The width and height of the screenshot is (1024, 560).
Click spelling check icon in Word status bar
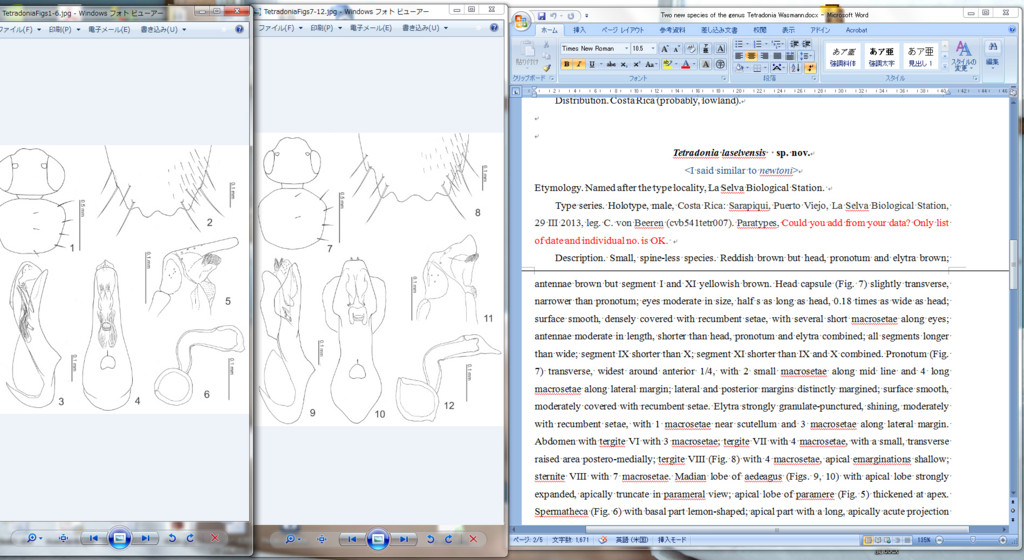click(603, 540)
